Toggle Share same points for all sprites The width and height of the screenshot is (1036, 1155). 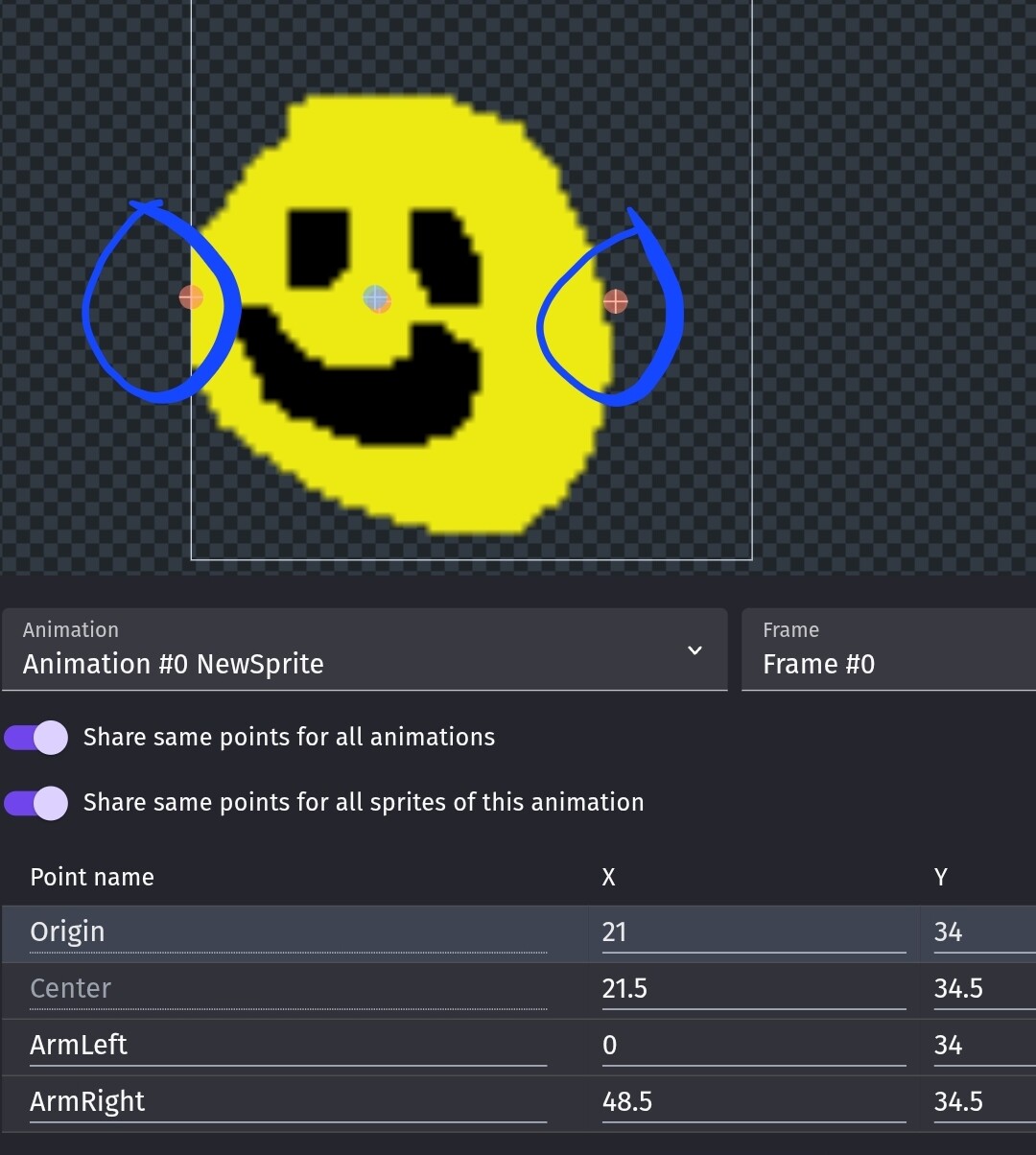36,803
